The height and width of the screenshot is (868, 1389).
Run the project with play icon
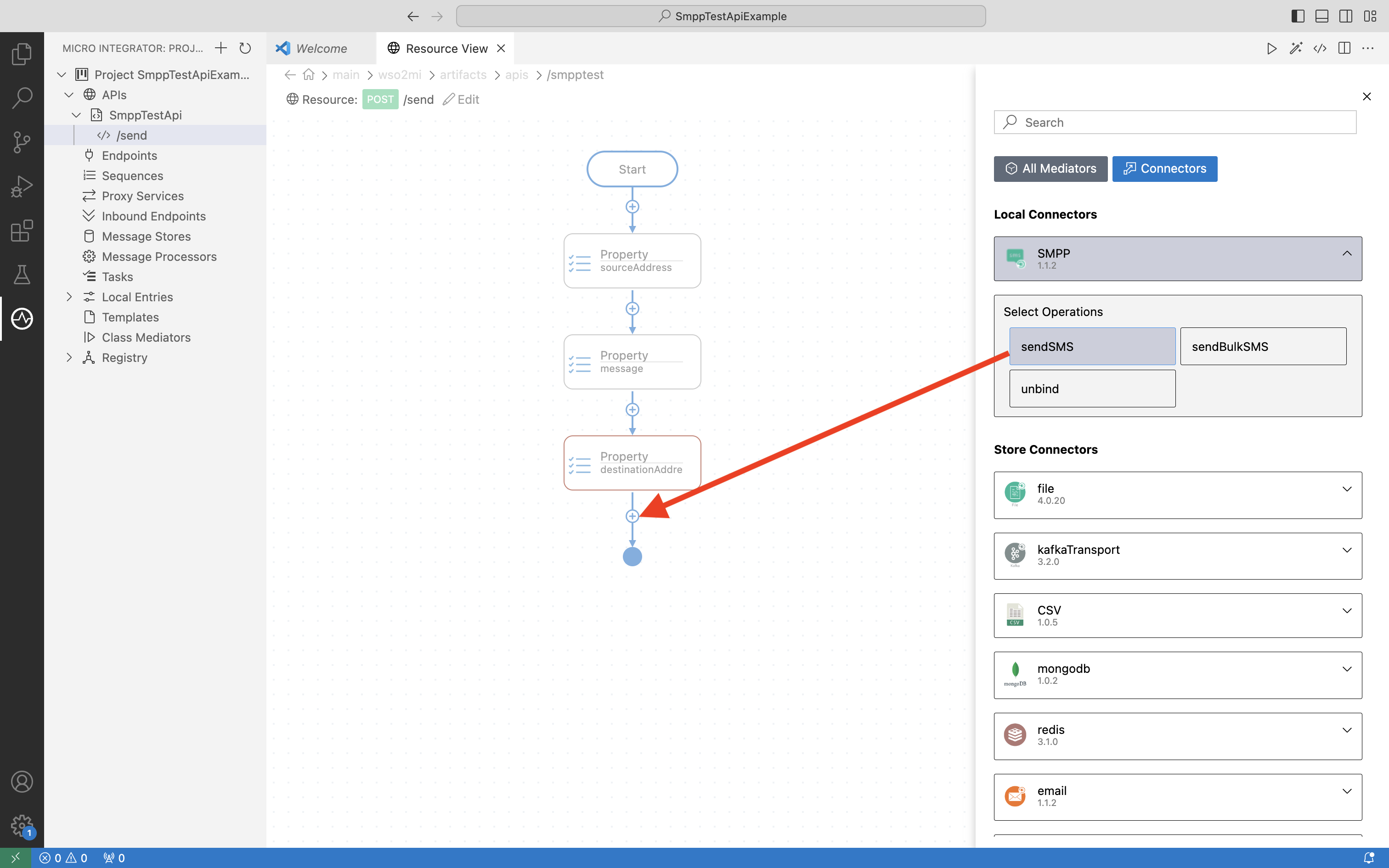coord(1272,48)
